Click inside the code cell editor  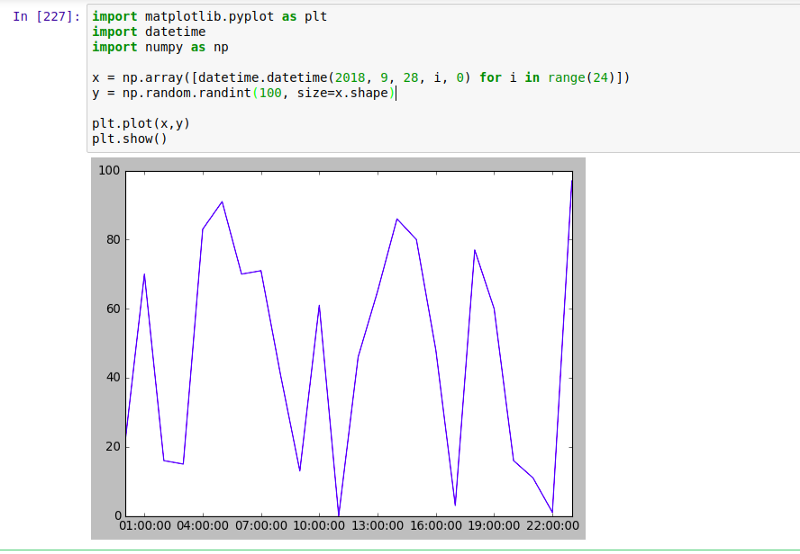(443, 78)
